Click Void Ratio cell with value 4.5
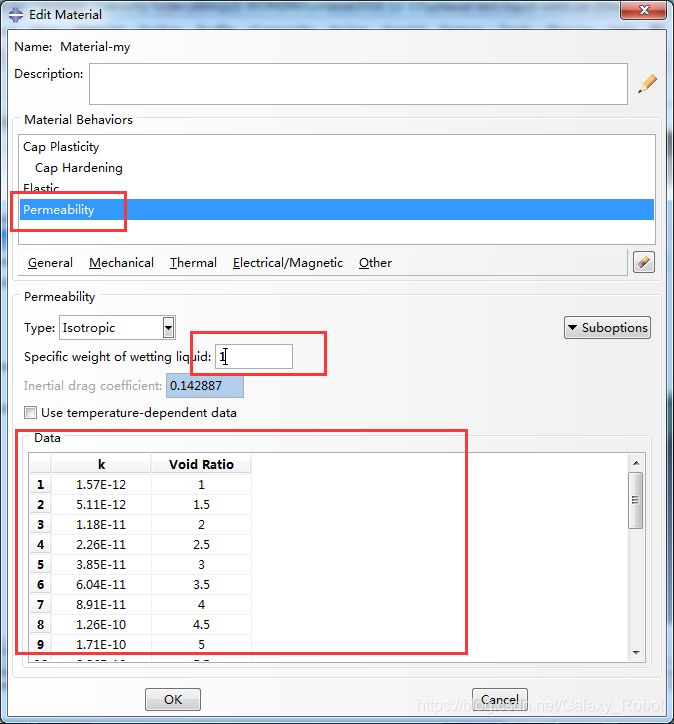Screen dimensions: 674x724 (x=201, y=624)
